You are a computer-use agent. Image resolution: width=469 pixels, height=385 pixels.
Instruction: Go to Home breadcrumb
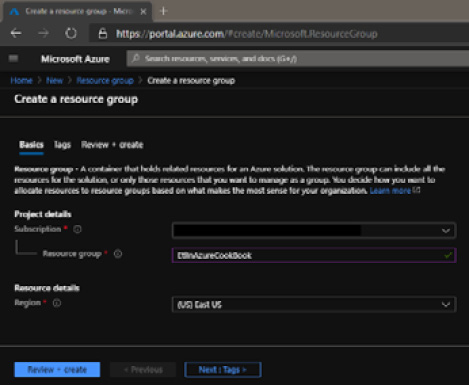click(x=21, y=80)
